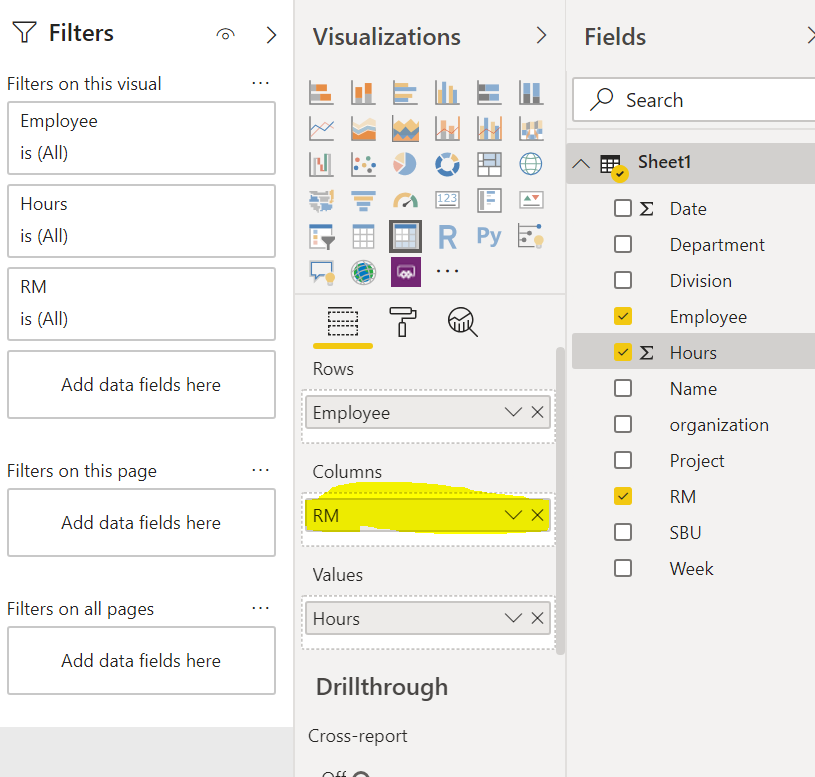815x777 pixels.
Task: Select the donut chart visual
Action: (447, 164)
